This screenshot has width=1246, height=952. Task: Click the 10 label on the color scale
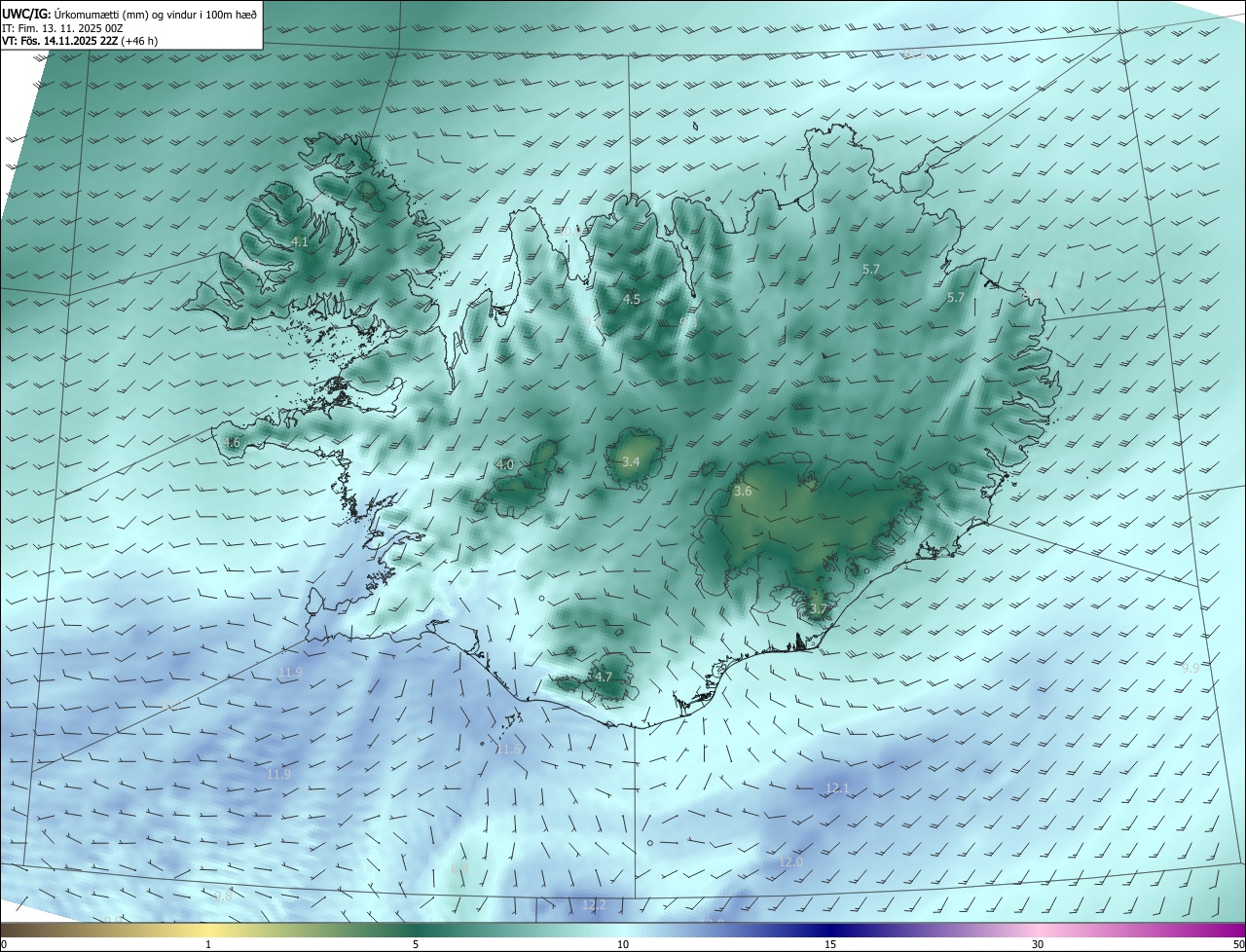623,945
